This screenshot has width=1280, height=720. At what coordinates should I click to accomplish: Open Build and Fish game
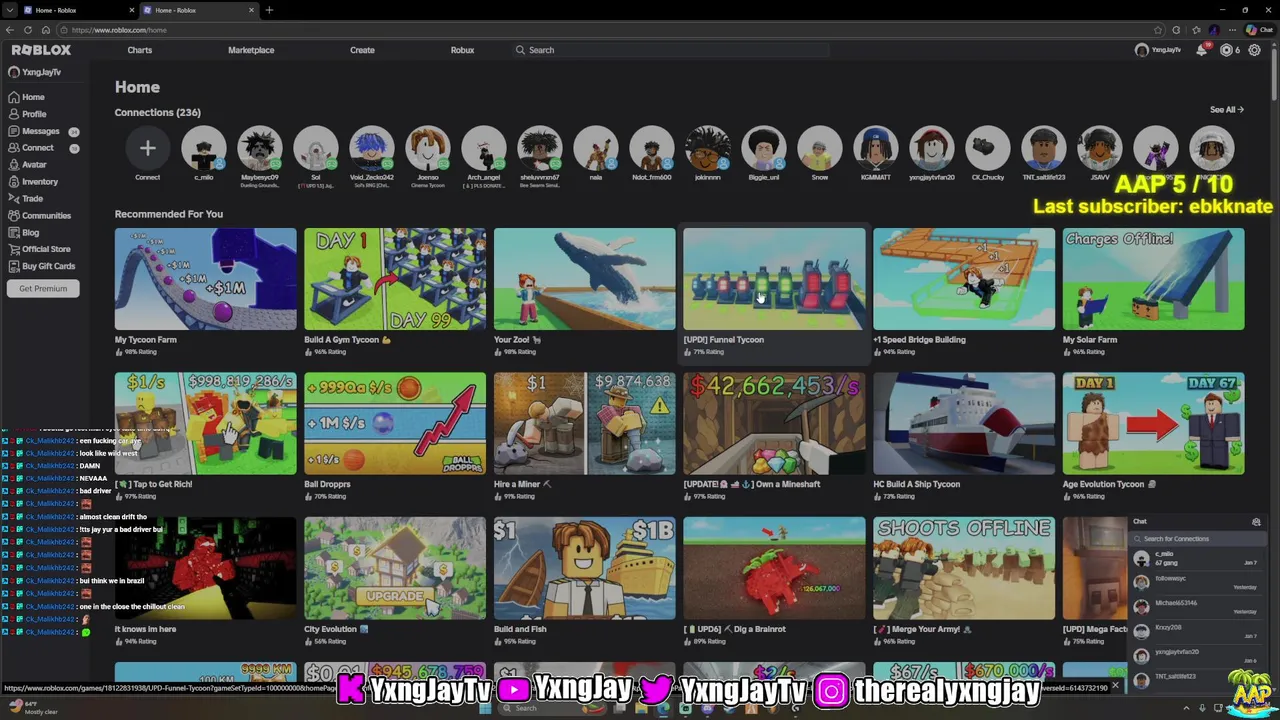pyautogui.click(x=584, y=568)
